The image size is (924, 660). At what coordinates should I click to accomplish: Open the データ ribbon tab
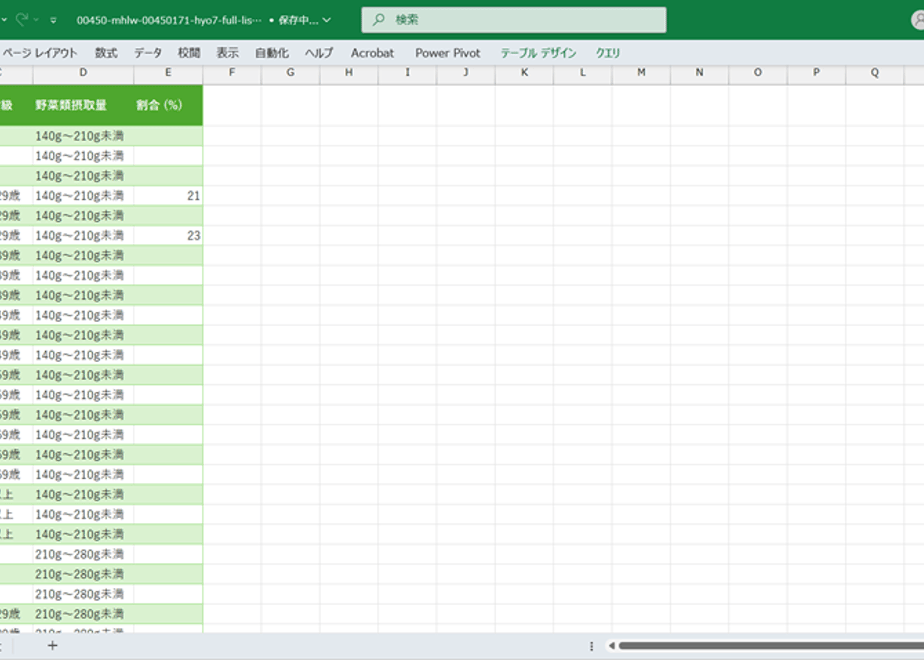[x=147, y=53]
